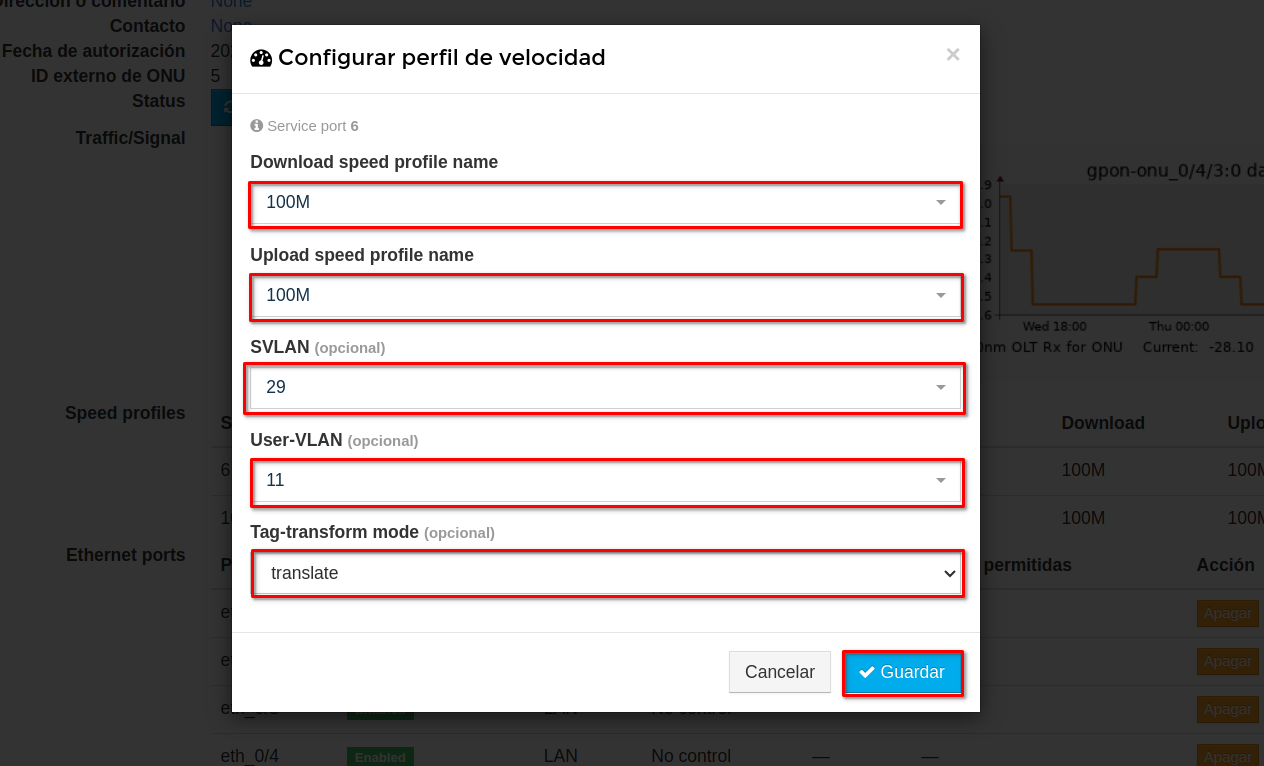Click Apagar button for eth_0/4 row
1264x766 pixels.
1227,757
